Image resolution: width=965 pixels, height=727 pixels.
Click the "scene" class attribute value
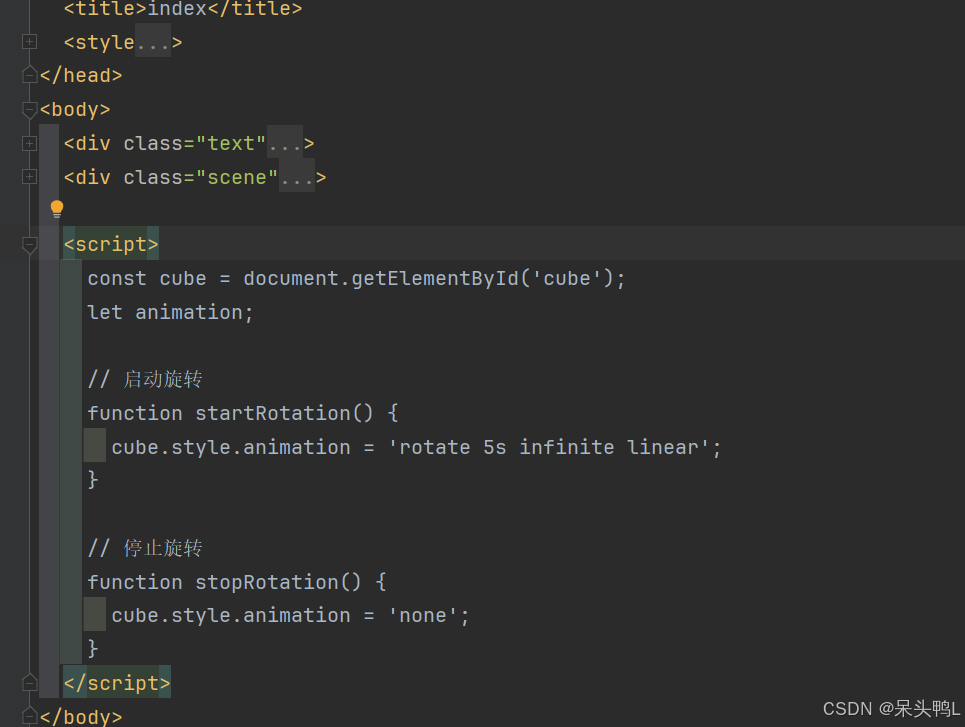pyautogui.click(x=237, y=177)
